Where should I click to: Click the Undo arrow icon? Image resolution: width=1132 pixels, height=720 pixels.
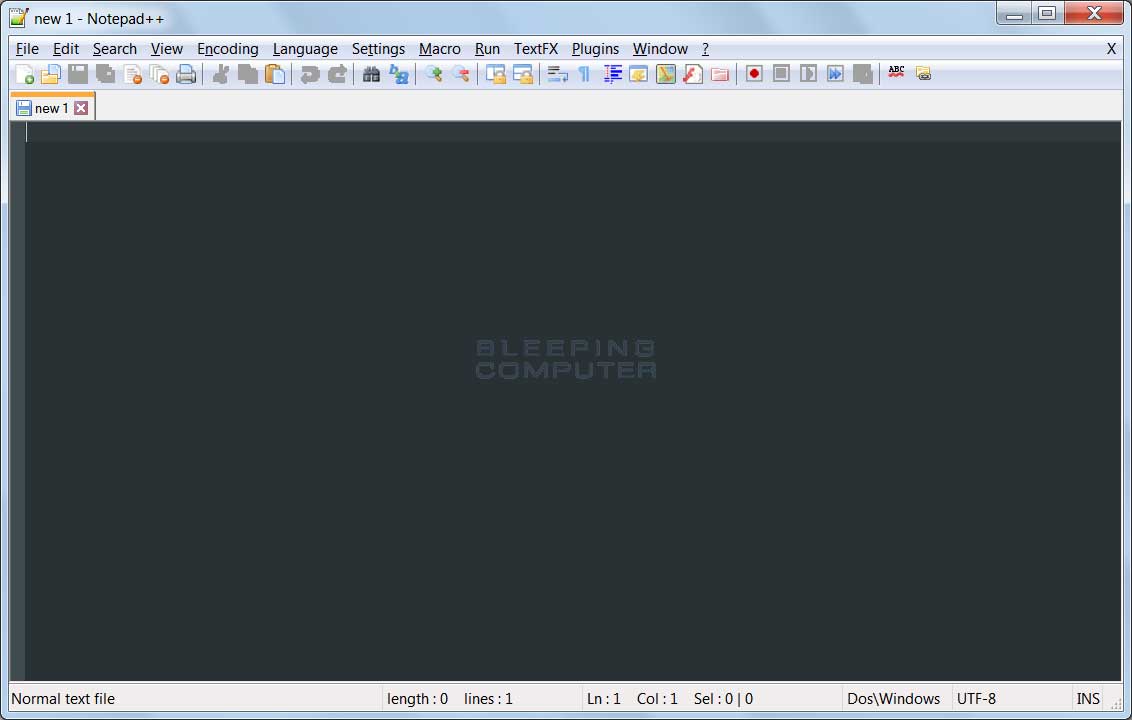[x=310, y=74]
